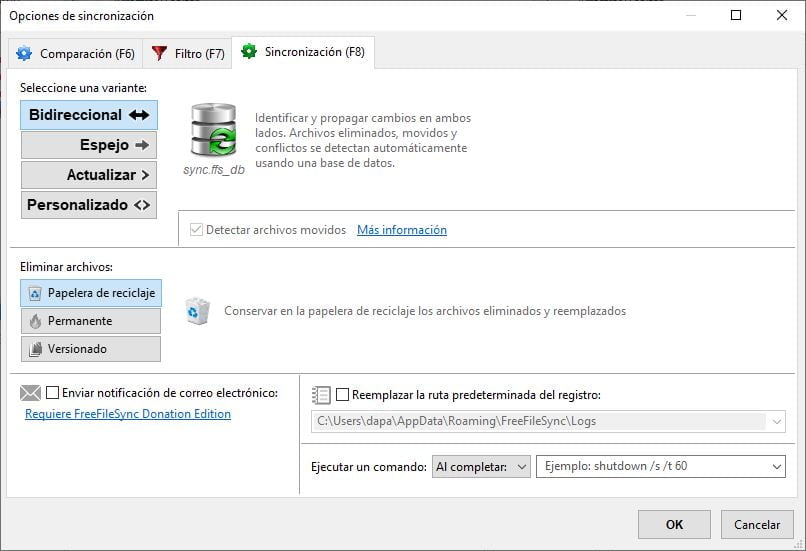This screenshot has width=806, height=551.
Task: Select Papelera de reciclaje deletion option
Action: click(x=91, y=293)
